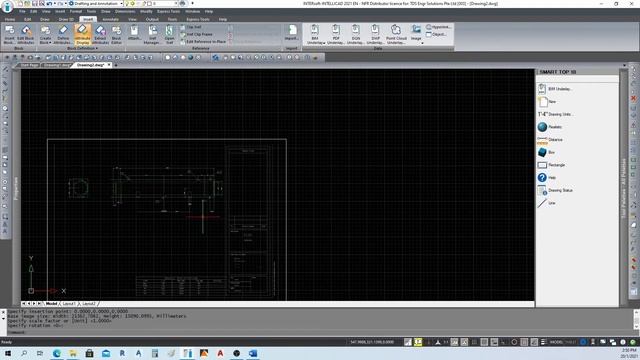Viewport: 640px width, 360px height.
Task: Click Edit Reference In-Place
Action: 203,42
